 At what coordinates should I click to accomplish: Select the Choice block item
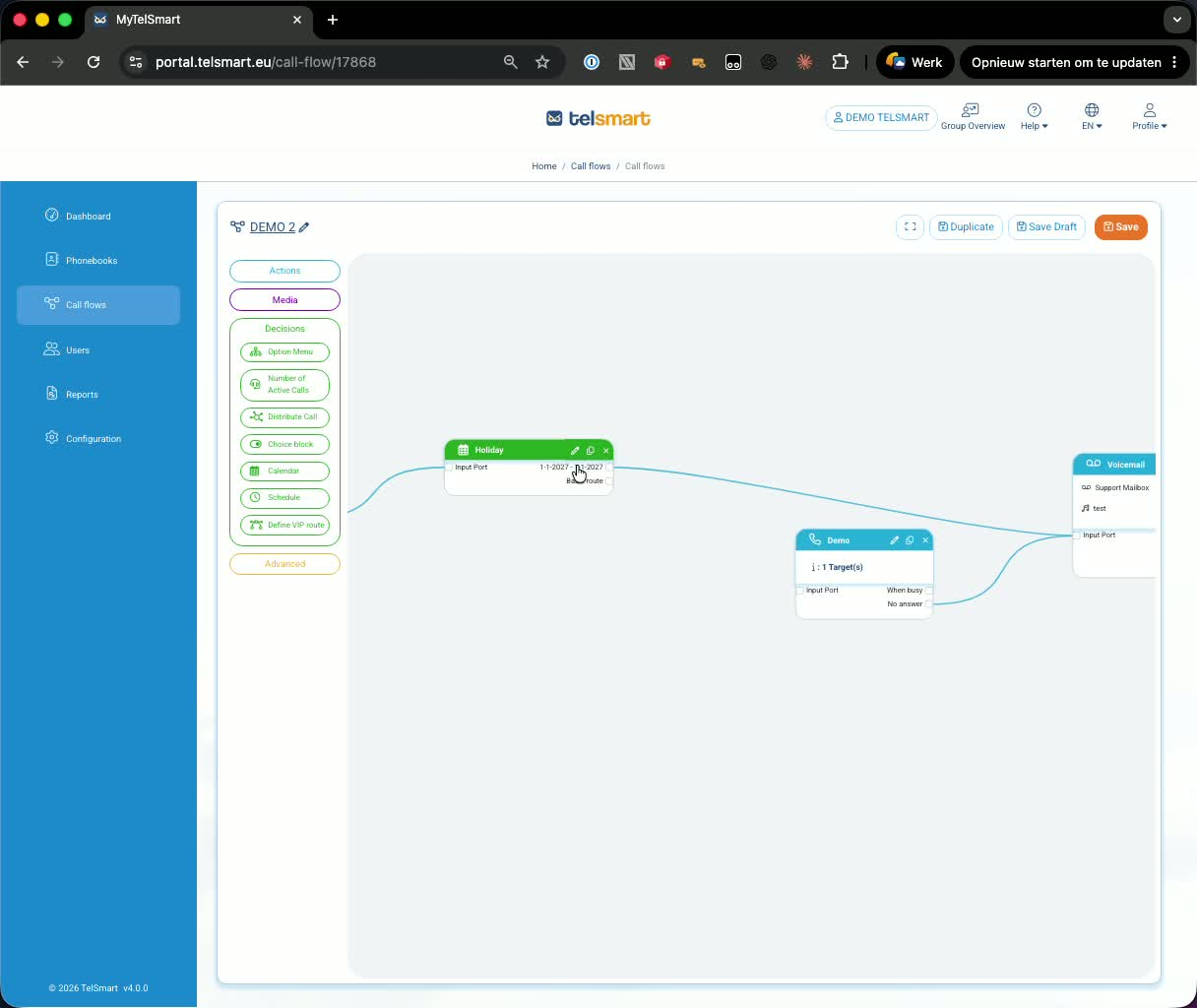pos(284,444)
